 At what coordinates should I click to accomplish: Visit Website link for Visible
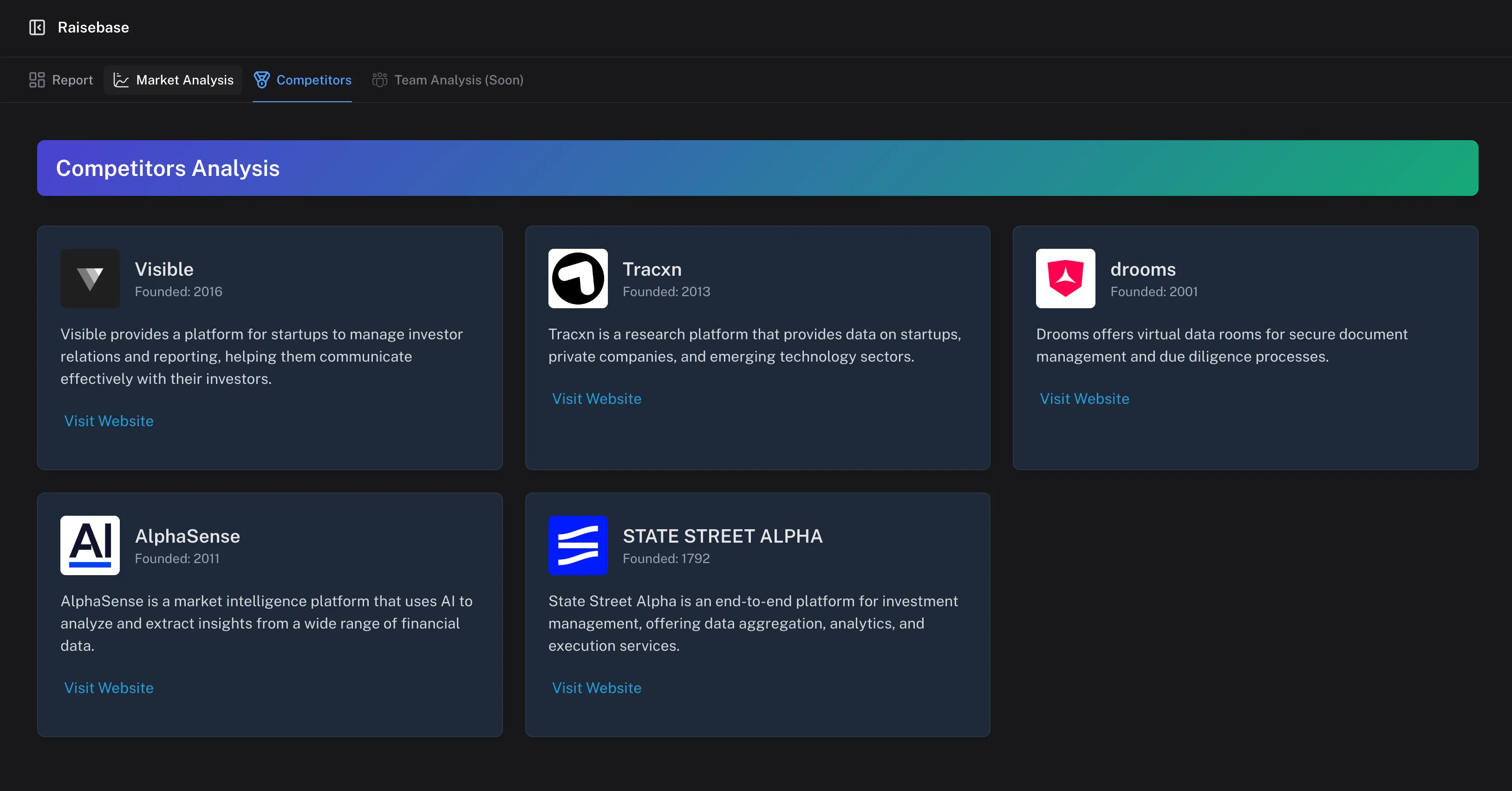(109, 421)
